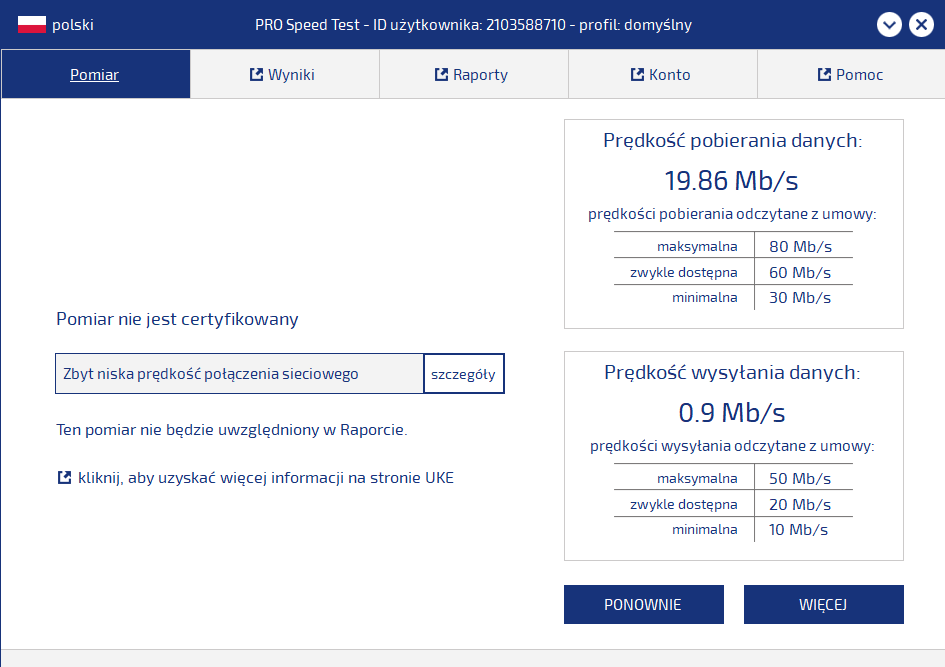The width and height of the screenshot is (945, 667).
Task: Click the external-link icon on Wyniki tab
Action: 256,74
